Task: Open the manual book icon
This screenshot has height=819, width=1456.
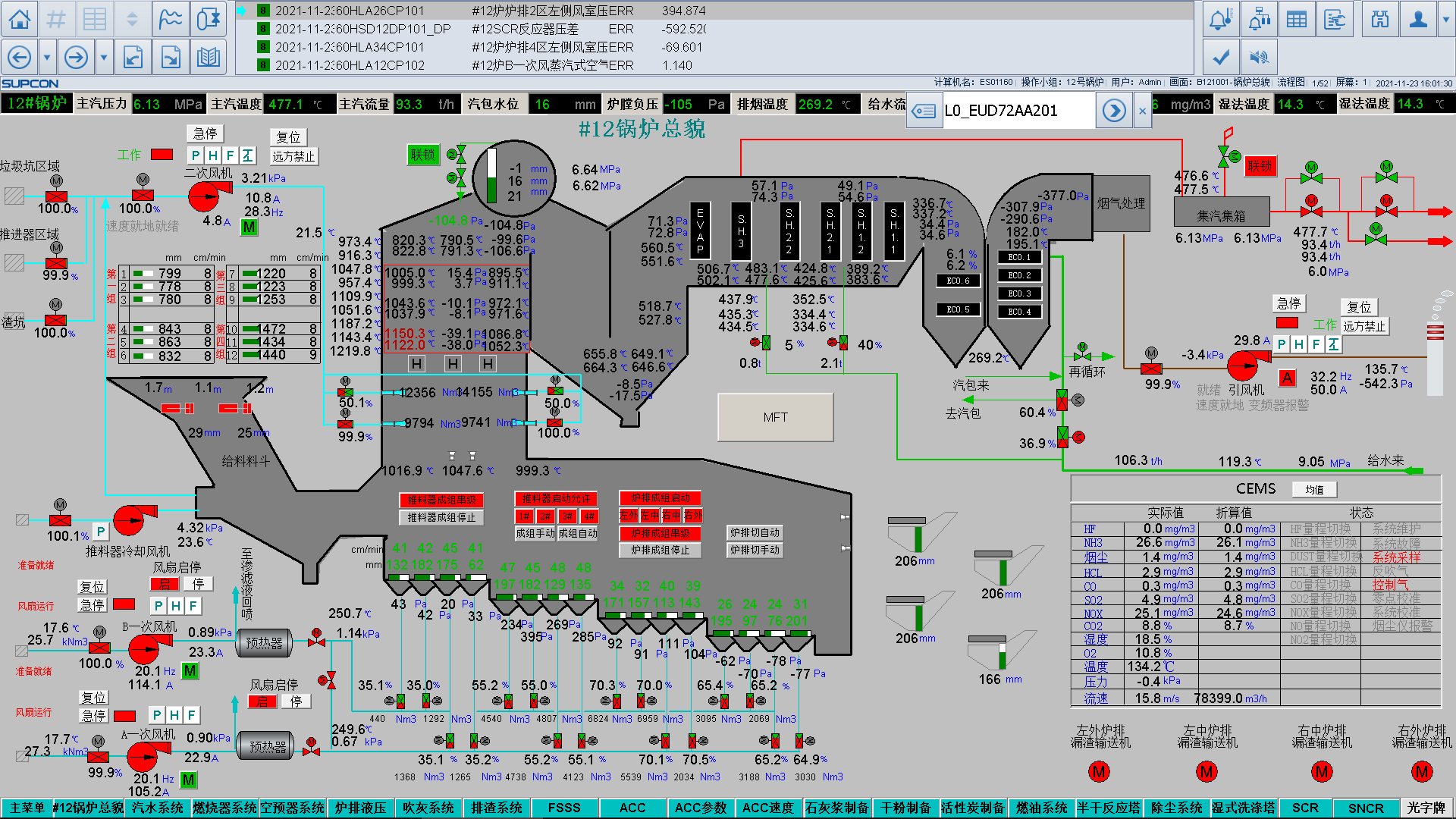Action: [209, 57]
